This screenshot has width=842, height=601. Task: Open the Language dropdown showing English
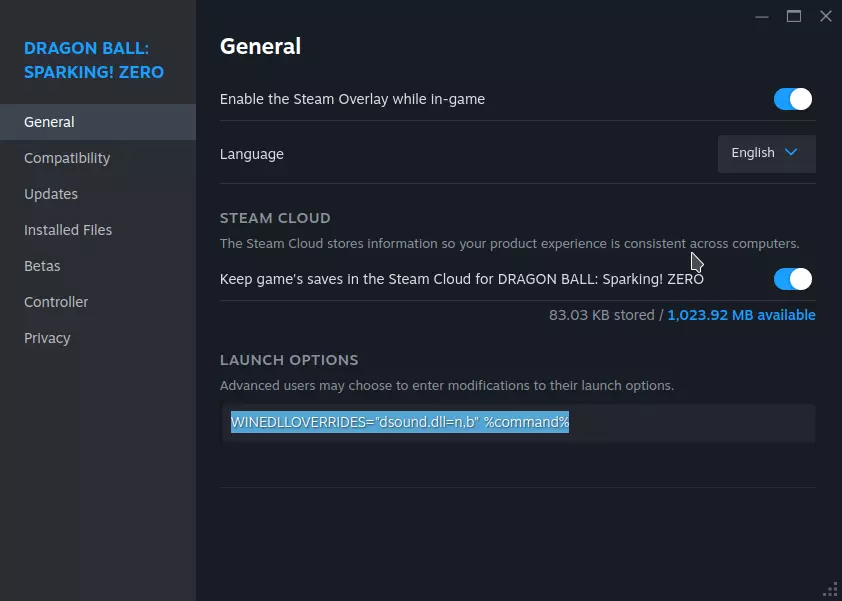[766, 154]
